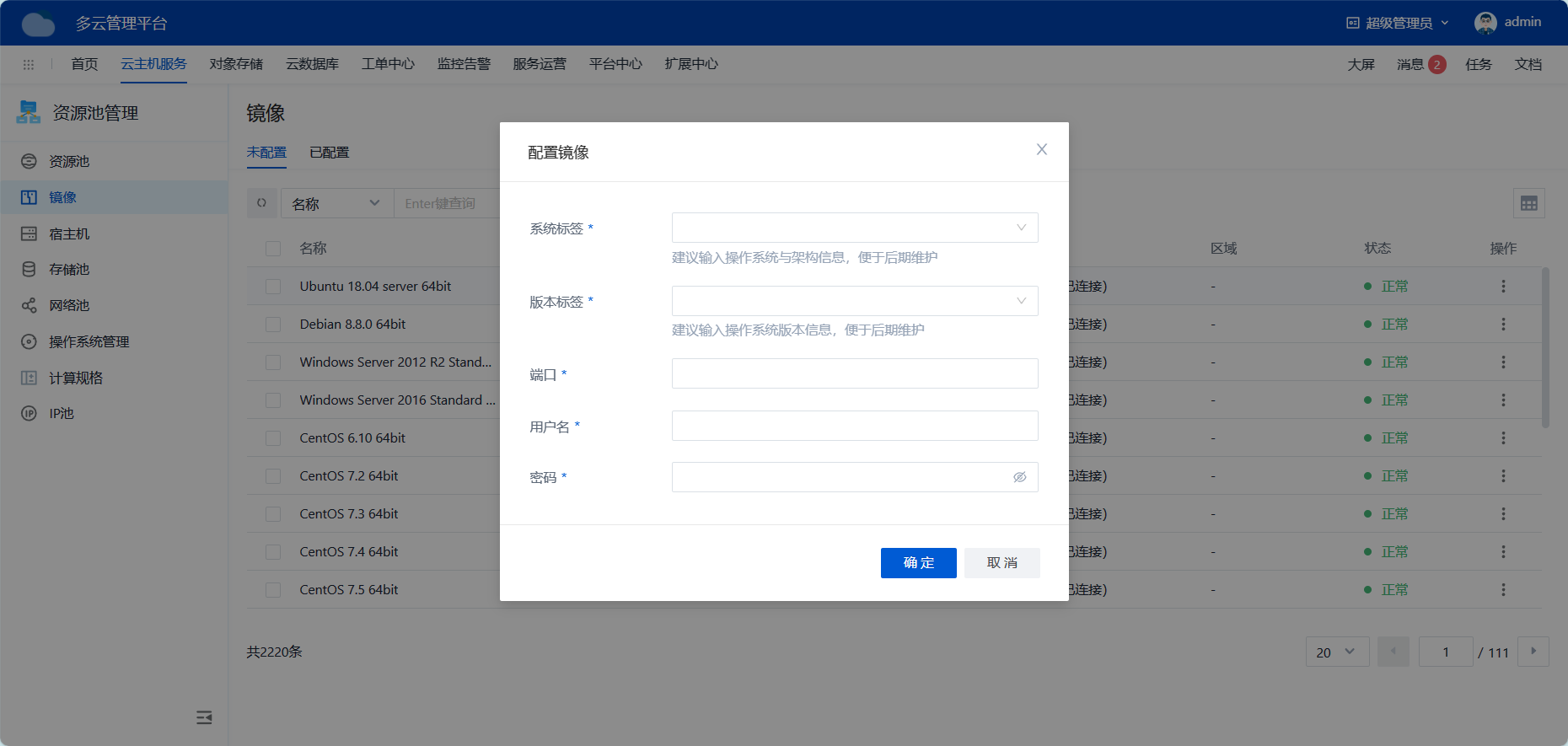The width and height of the screenshot is (1568, 746).
Task: Click the 取消 button
Action: coord(1002,563)
